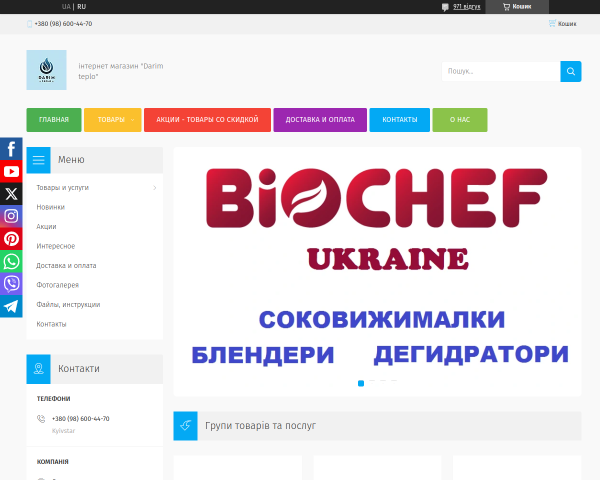Click the Контакти sidebar heading
This screenshot has height=480, width=600.
click(x=79, y=369)
